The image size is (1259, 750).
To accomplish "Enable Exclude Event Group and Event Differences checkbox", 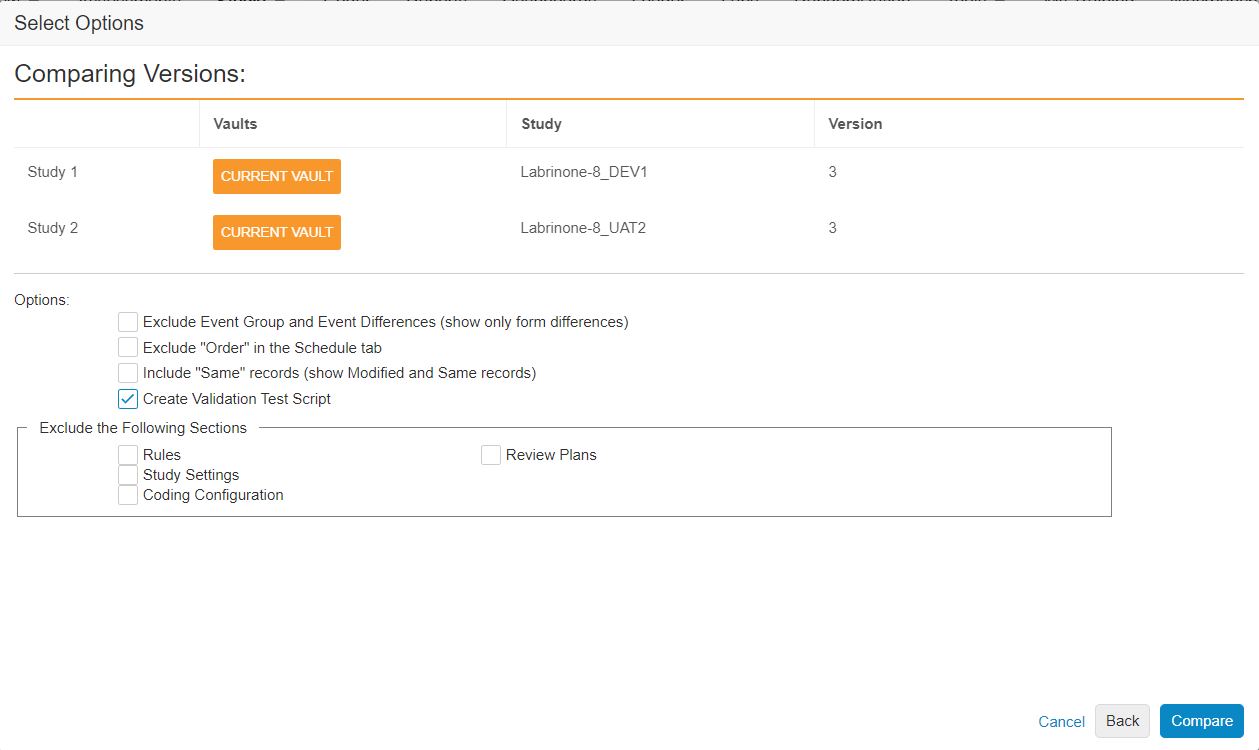I will tap(128, 322).
